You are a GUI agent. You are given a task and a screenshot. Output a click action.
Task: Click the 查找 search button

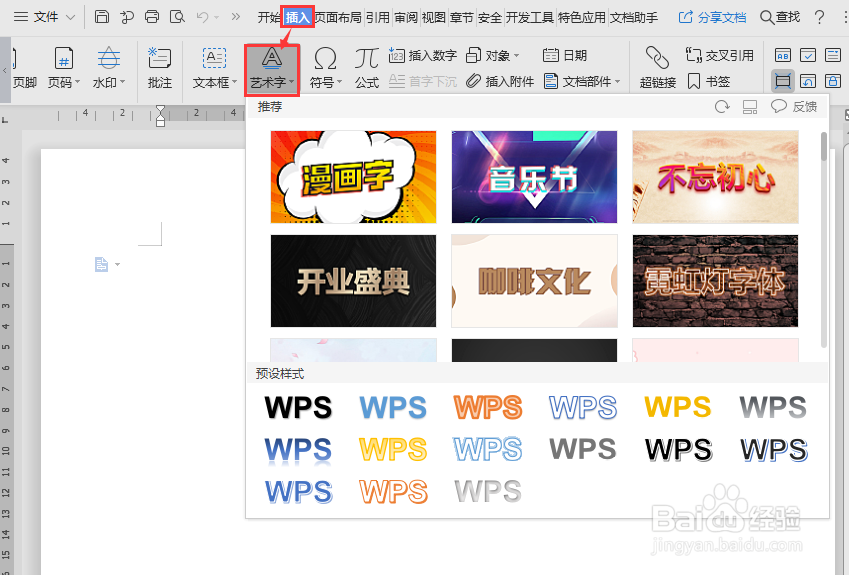pos(780,17)
